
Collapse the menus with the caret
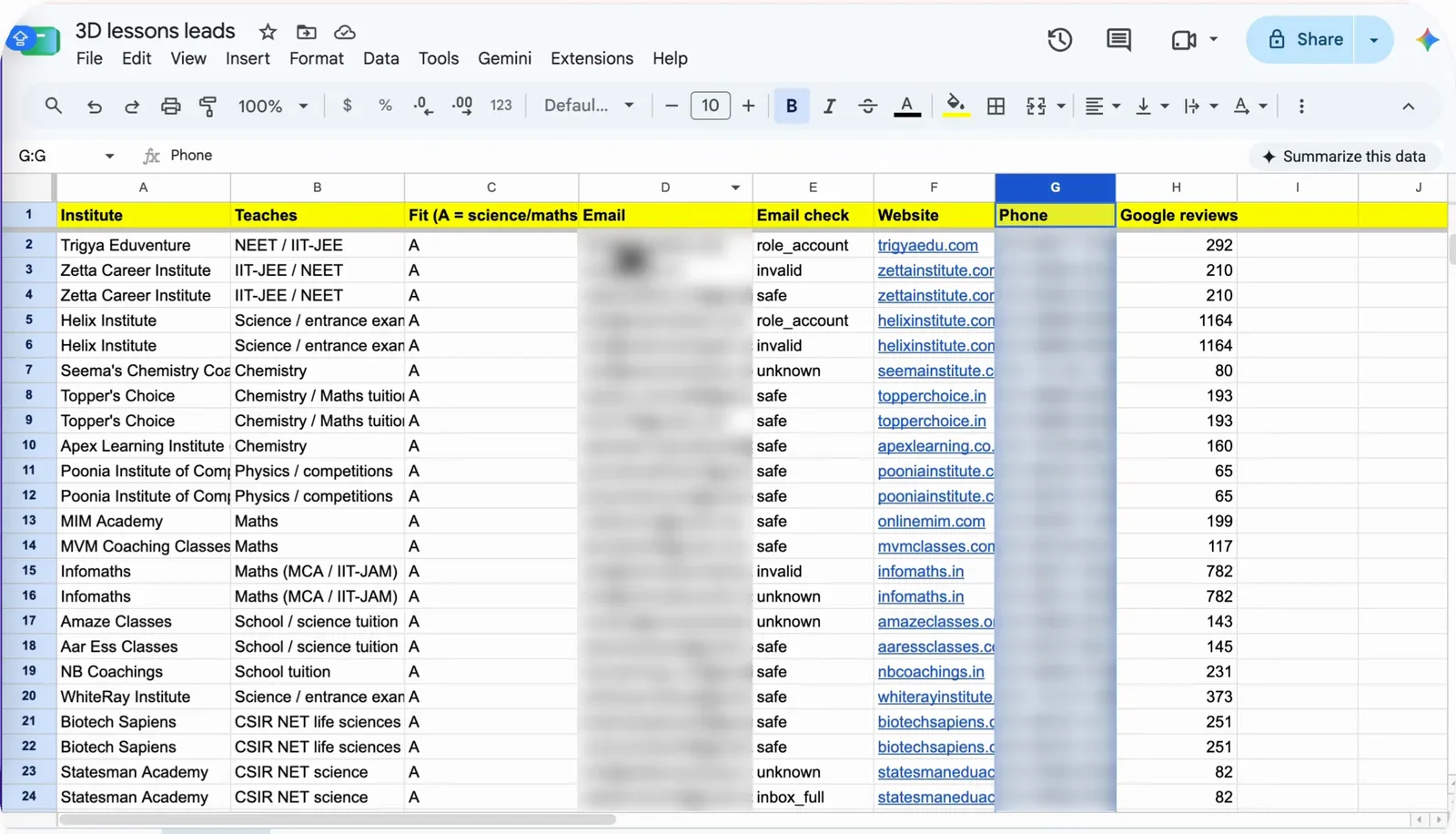coord(1408,106)
